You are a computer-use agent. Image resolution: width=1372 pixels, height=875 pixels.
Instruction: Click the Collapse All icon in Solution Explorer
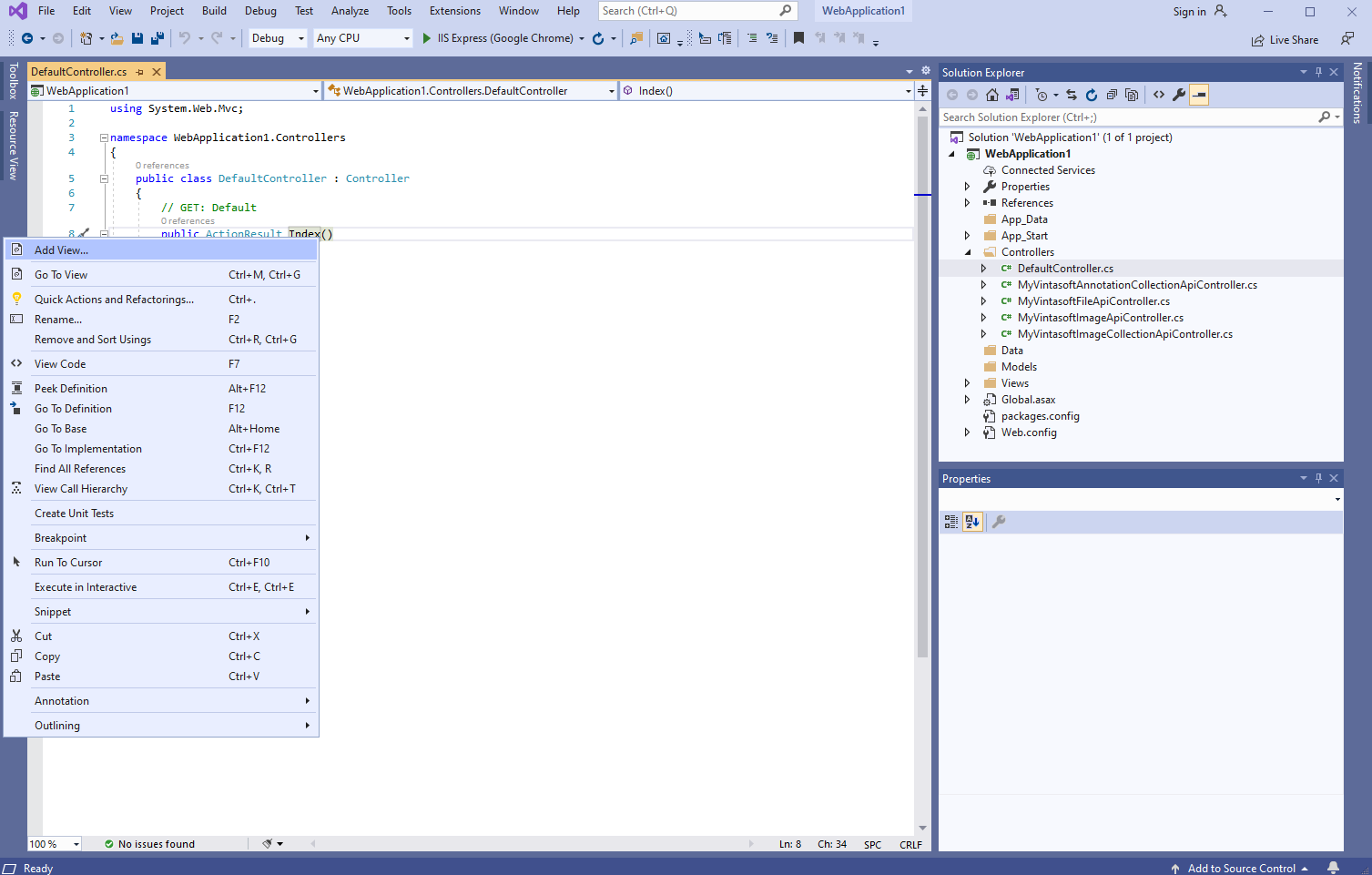click(x=1112, y=95)
